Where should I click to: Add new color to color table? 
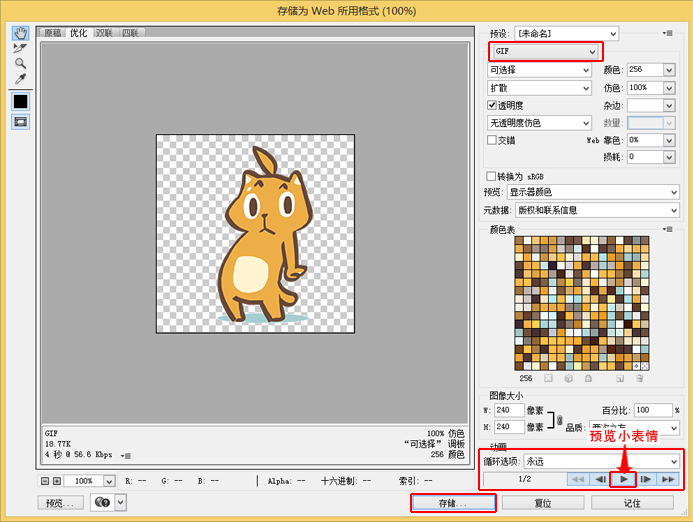click(620, 378)
